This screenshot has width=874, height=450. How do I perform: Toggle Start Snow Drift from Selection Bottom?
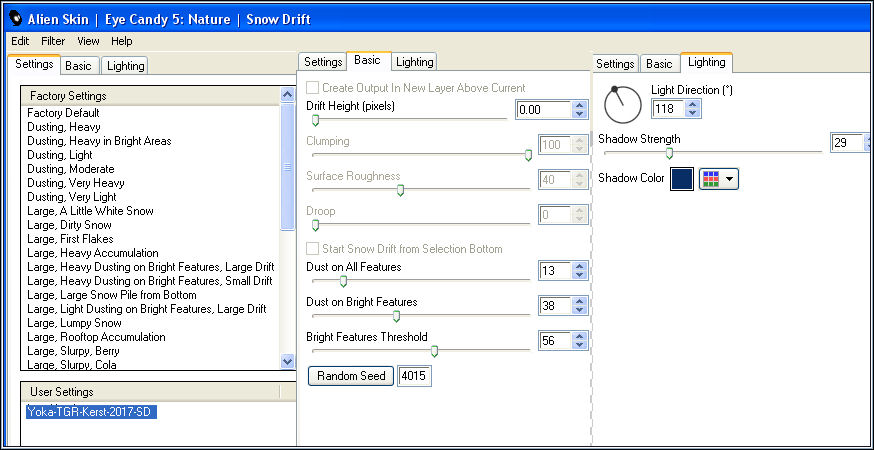coord(313,249)
